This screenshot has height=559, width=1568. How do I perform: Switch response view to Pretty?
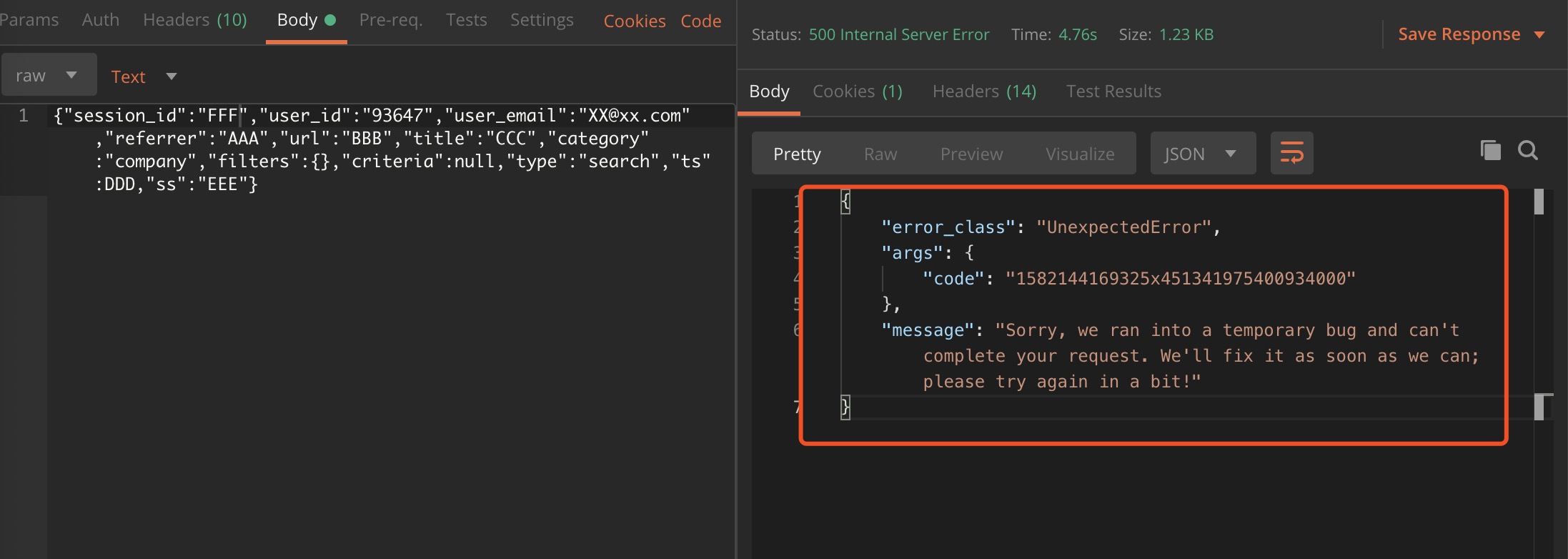(x=797, y=153)
